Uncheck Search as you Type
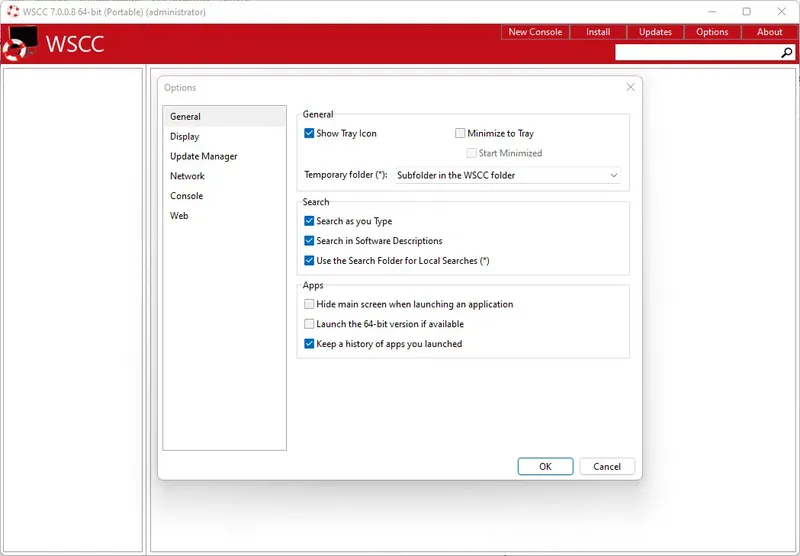The height and width of the screenshot is (556, 800). click(x=309, y=221)
